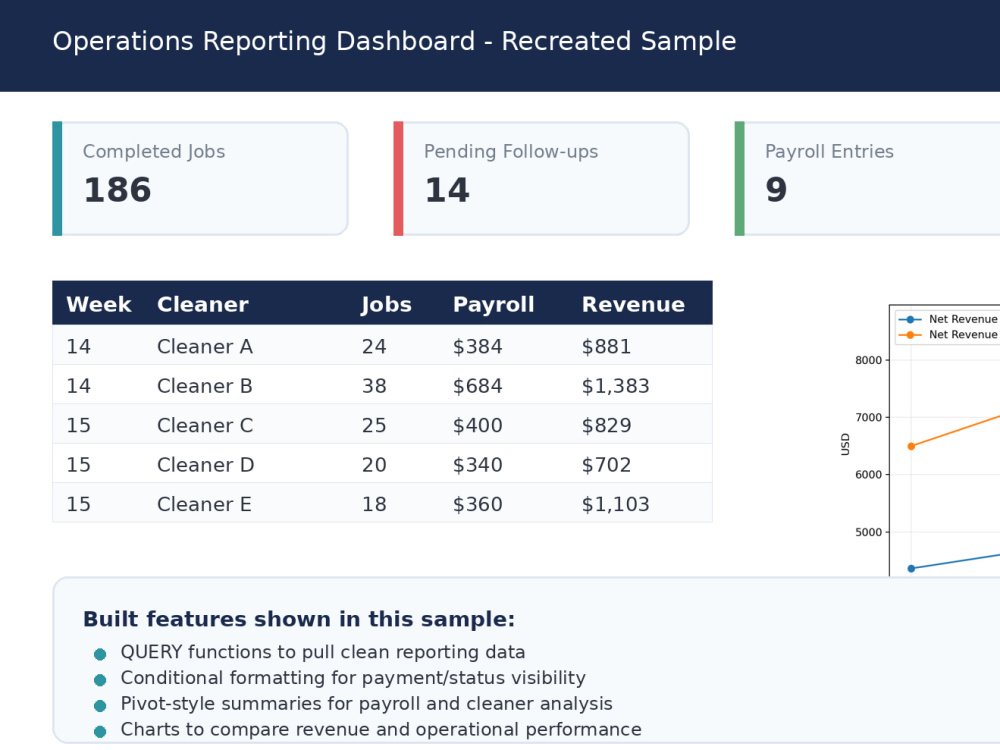Click the bullet beside QUERY functions item
This screenshot has height=750, width=1000.
[100, 654]
